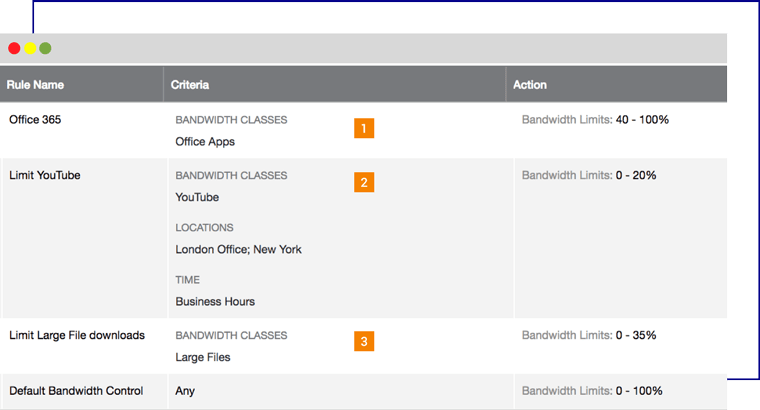The image size is (760, 410).
Task: Sort by Rule Name column header
Action: coord(35,85)
